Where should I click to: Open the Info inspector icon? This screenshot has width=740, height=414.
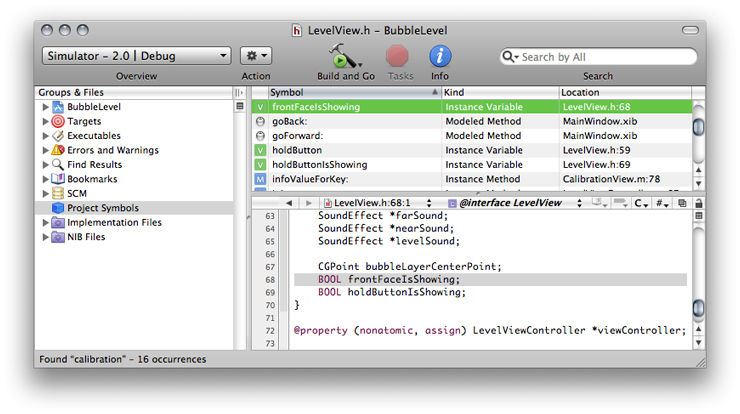pos(440,56)
